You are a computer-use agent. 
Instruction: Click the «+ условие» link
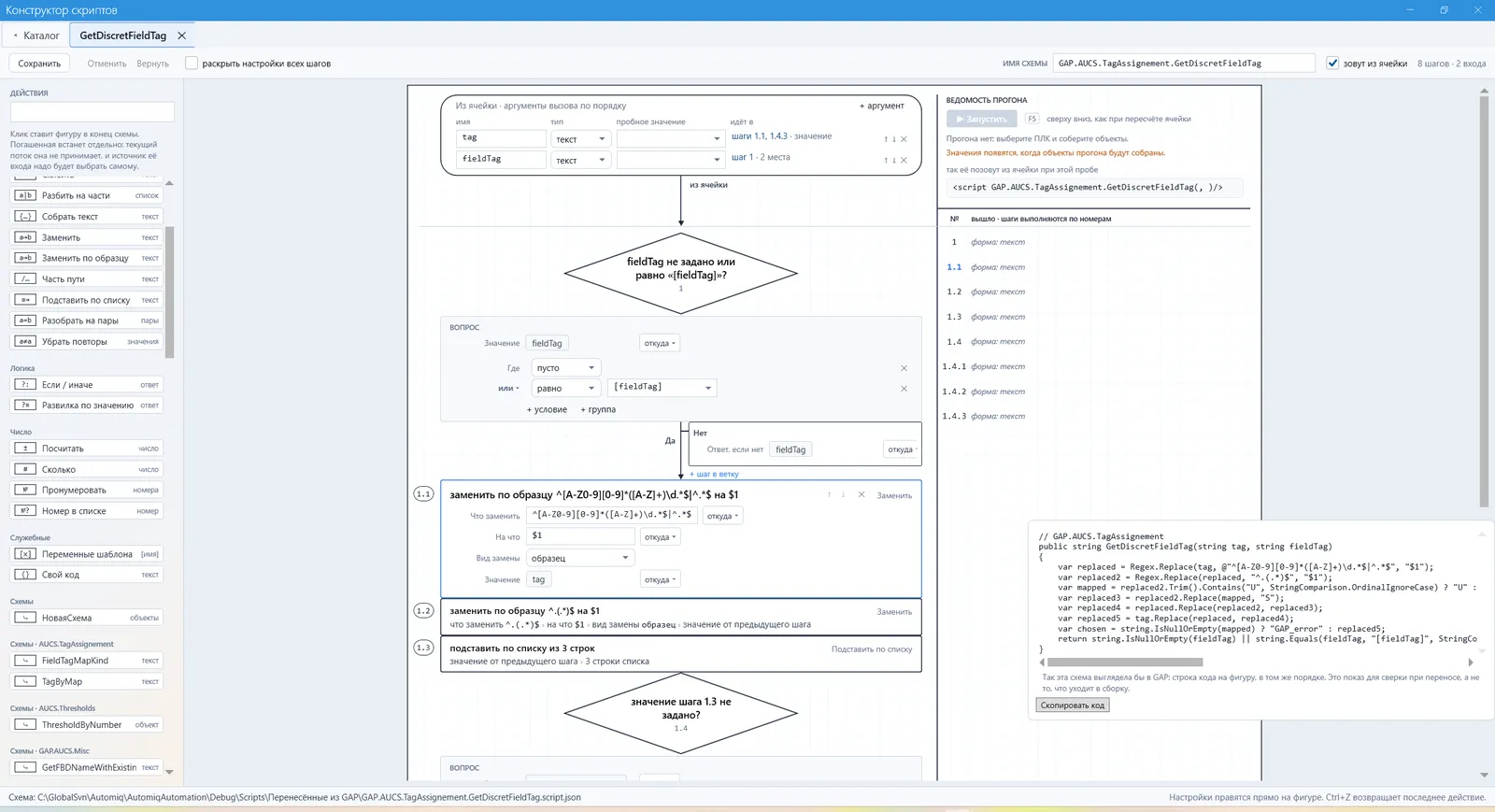coord(547,409)
